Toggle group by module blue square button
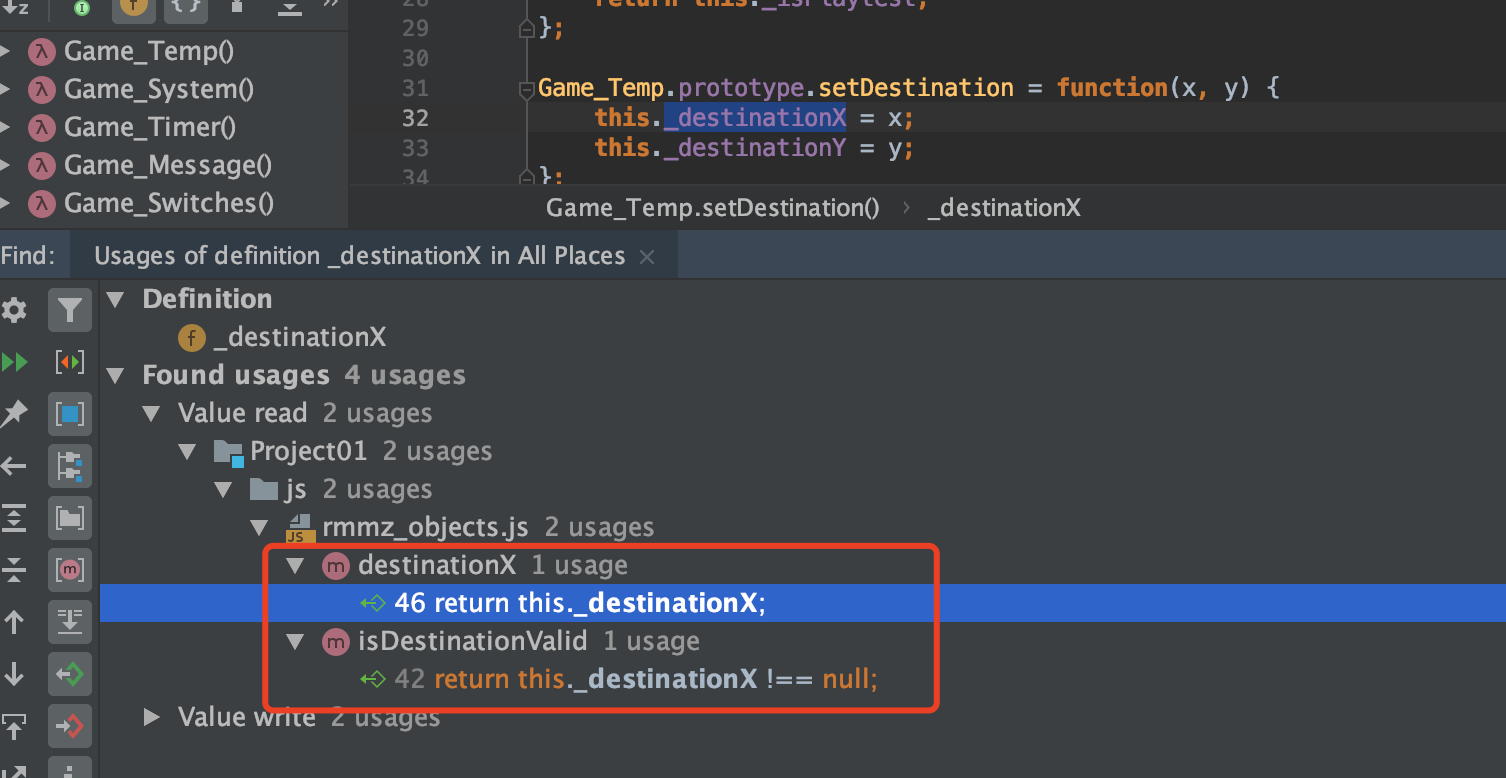 click(69, 414)
